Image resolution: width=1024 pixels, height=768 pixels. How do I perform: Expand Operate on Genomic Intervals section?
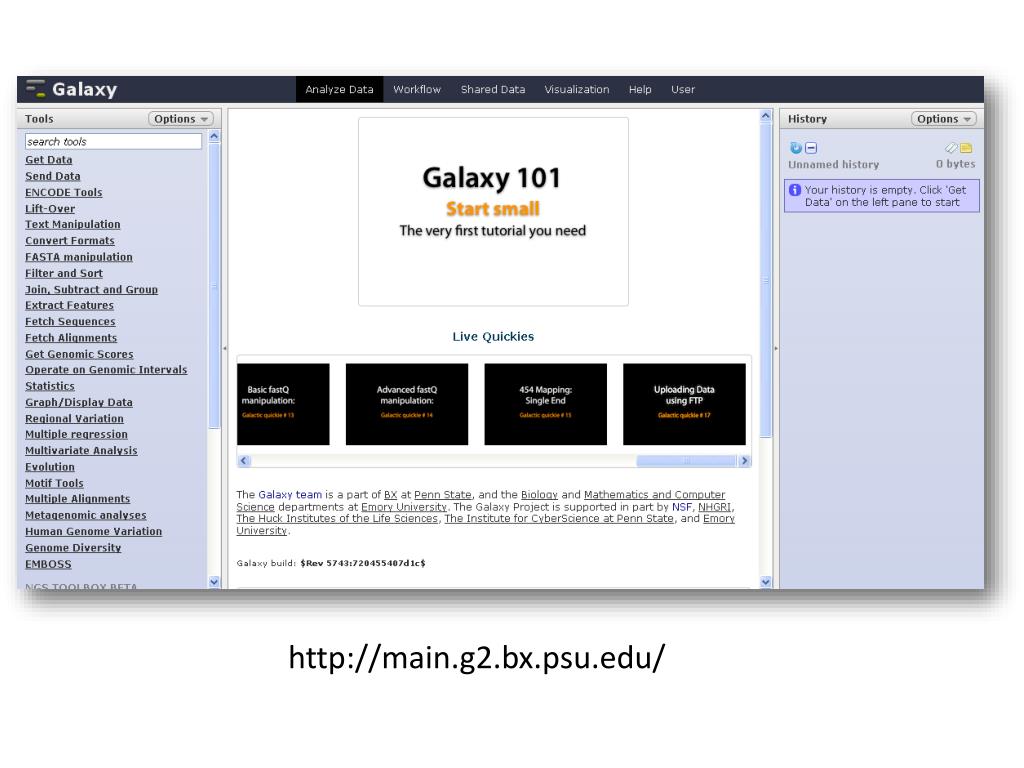pos(106,370)
